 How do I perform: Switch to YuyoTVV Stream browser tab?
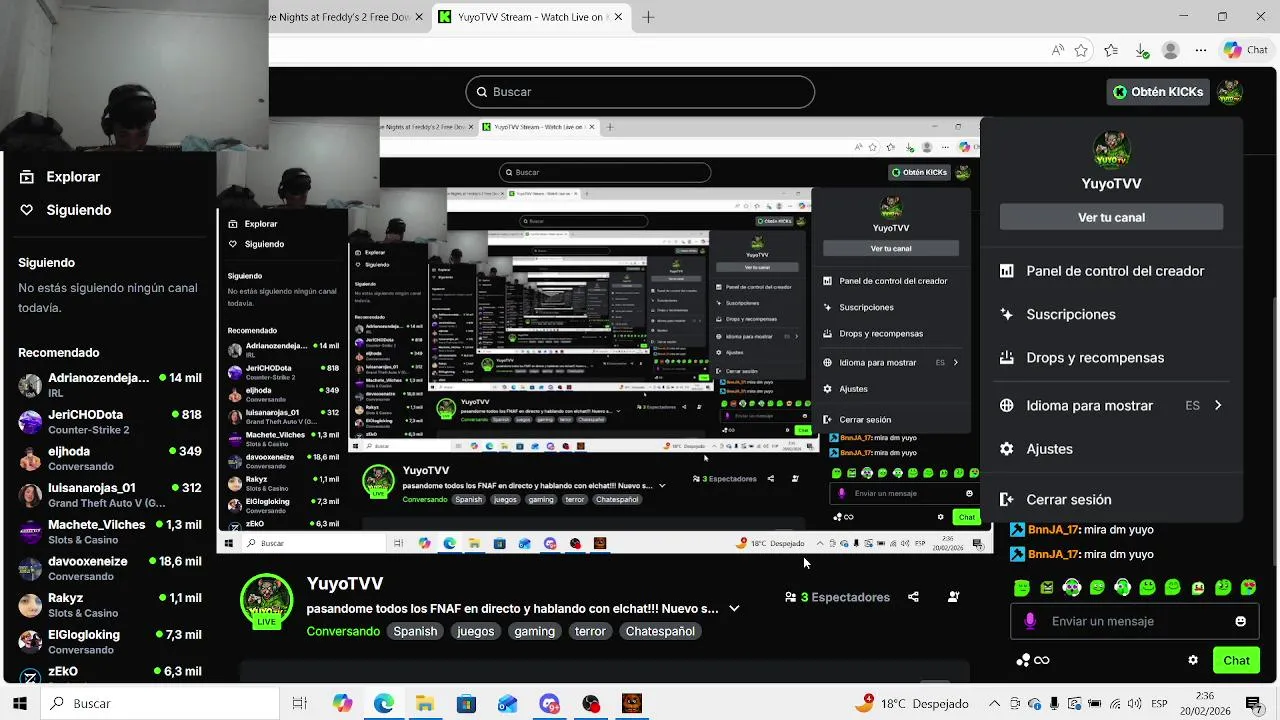click(533, 17)
